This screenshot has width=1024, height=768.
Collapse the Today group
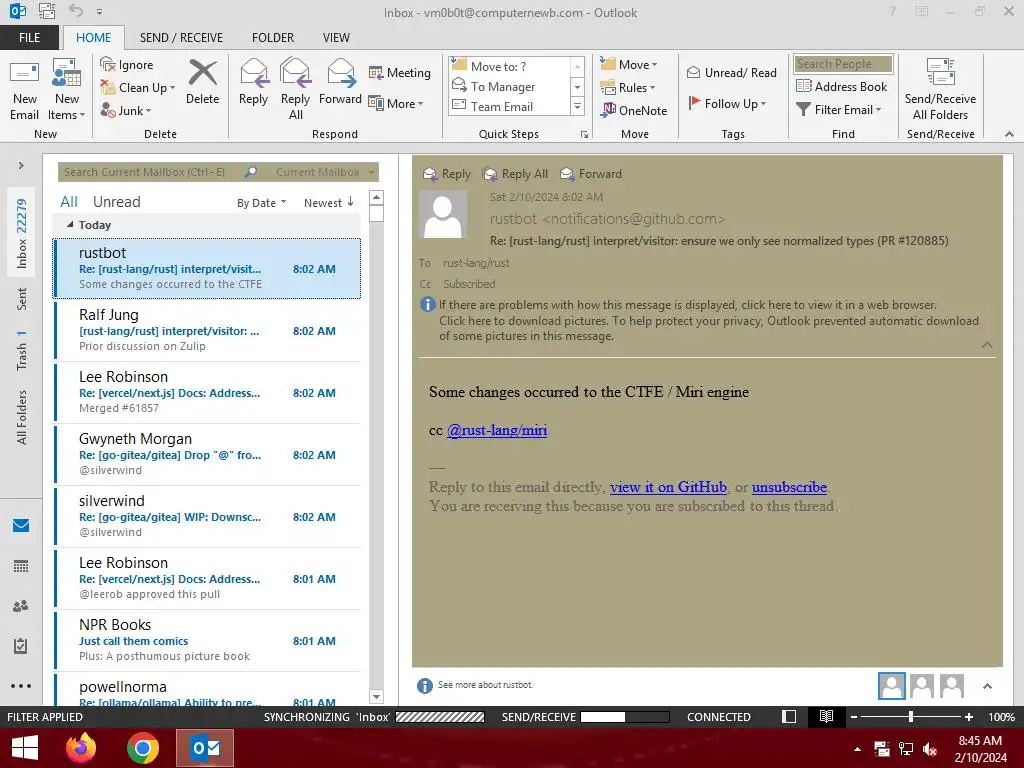[70, 225]
